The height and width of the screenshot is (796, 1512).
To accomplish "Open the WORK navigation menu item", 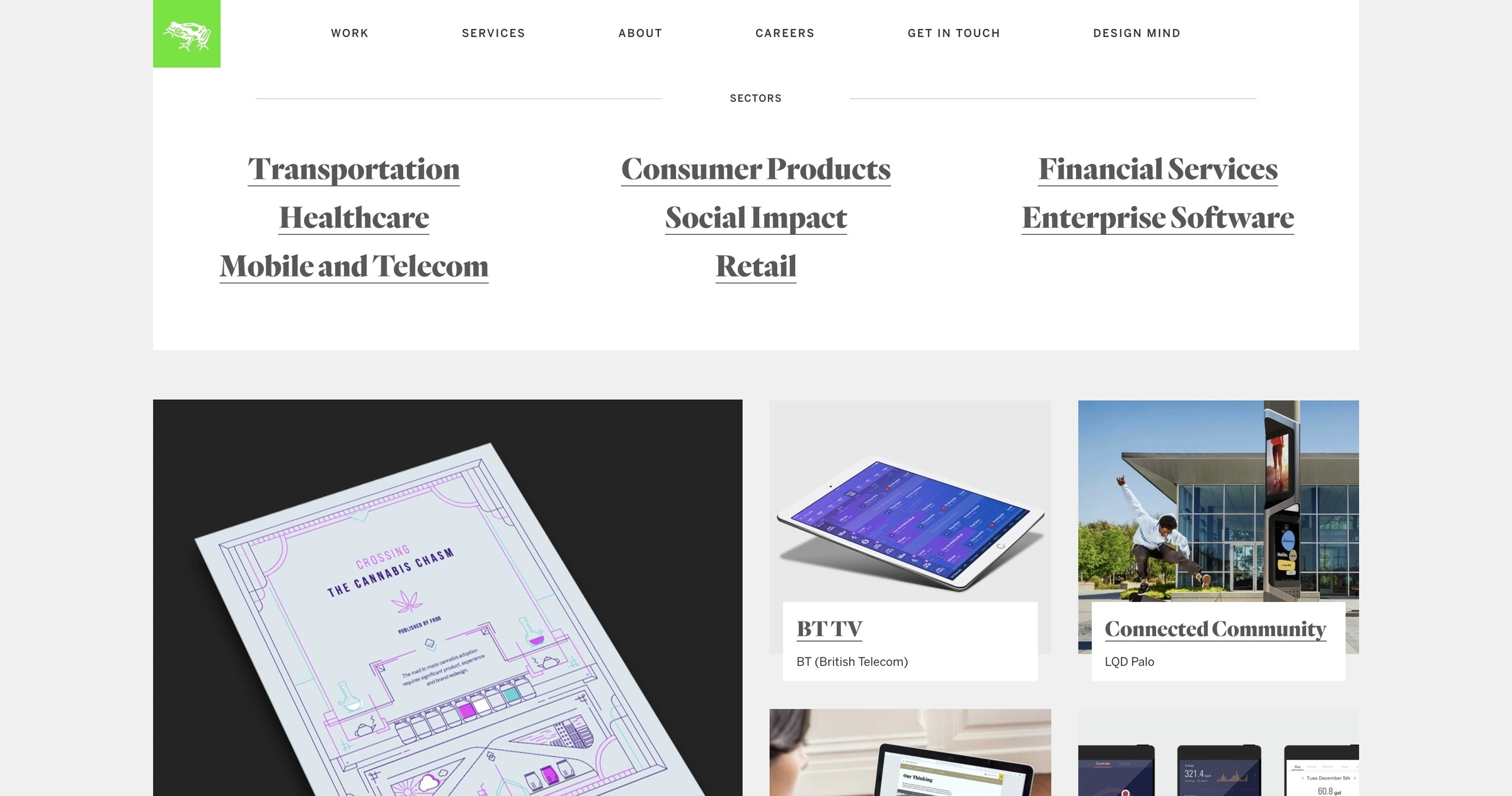I will click(x=349, y=32).
